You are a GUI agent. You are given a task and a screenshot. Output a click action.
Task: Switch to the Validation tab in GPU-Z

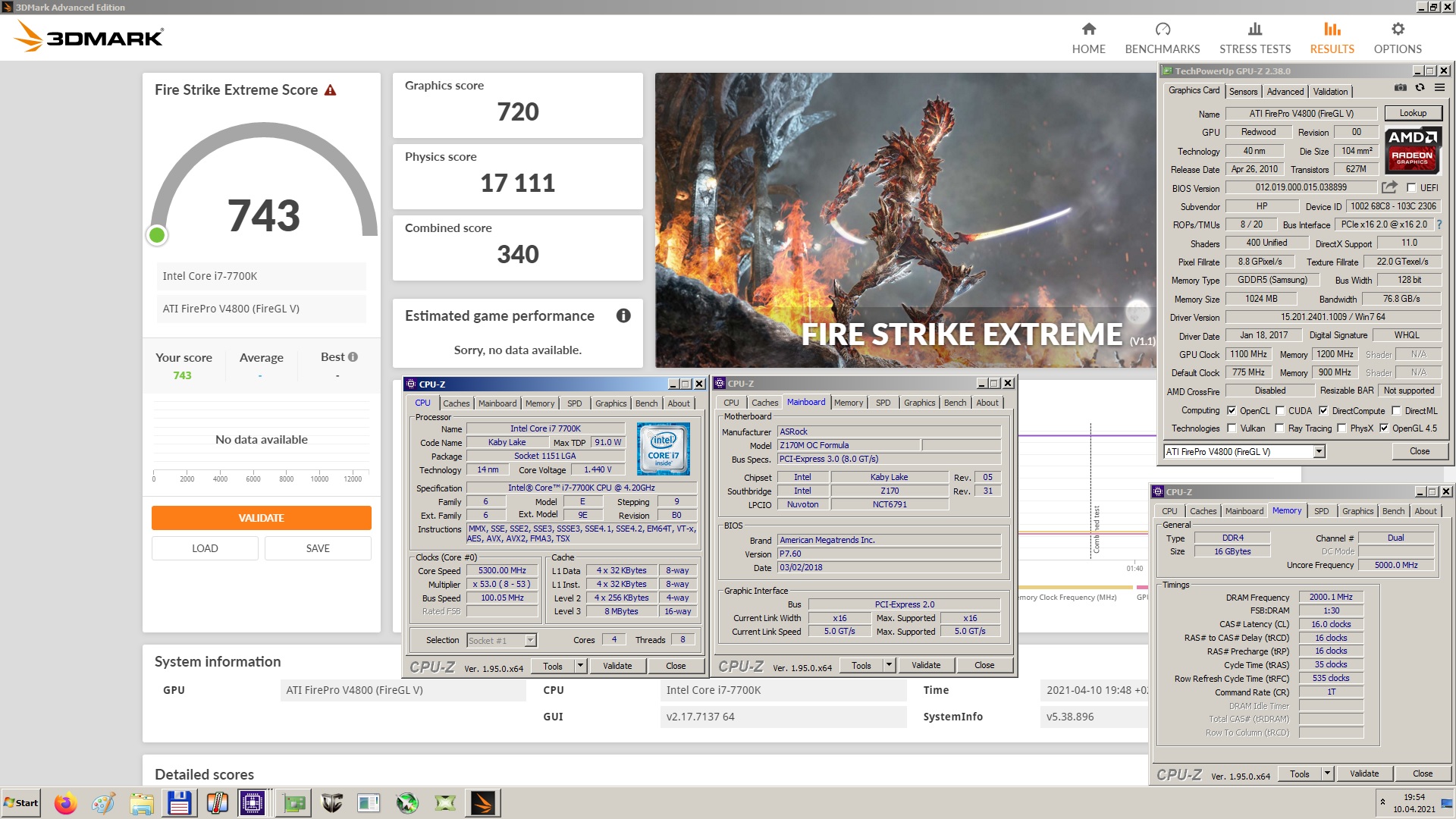[1330, 91]
